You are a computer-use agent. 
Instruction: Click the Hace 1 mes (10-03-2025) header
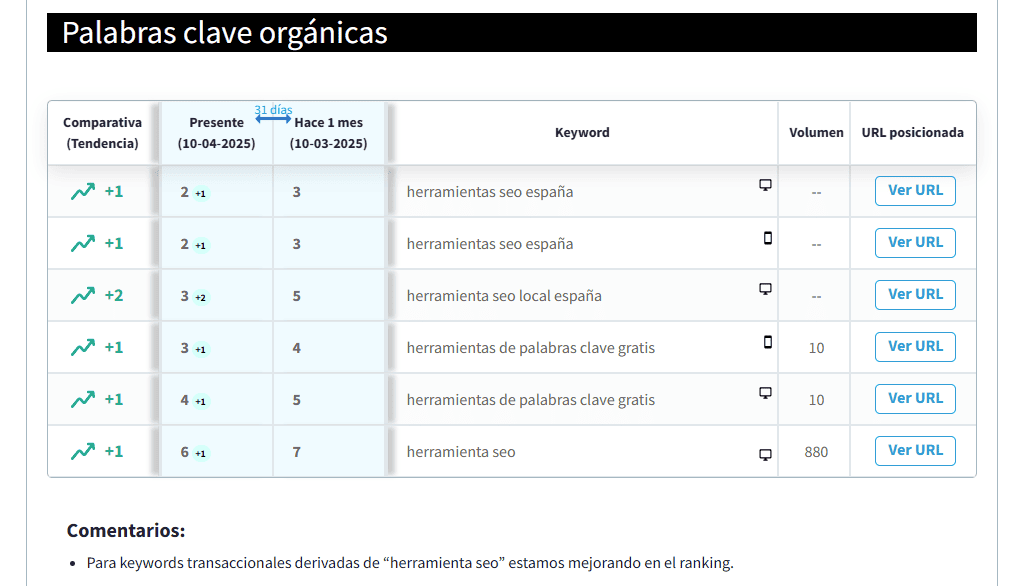[x=328, y=133]
